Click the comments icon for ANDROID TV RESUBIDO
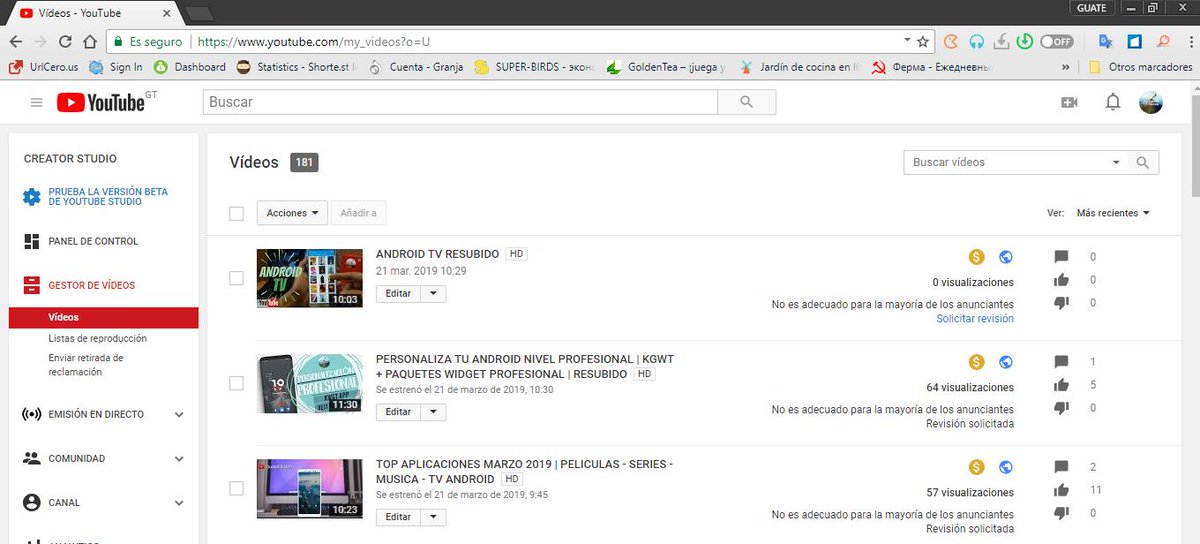1200x544 pixels. (1062, 257)
